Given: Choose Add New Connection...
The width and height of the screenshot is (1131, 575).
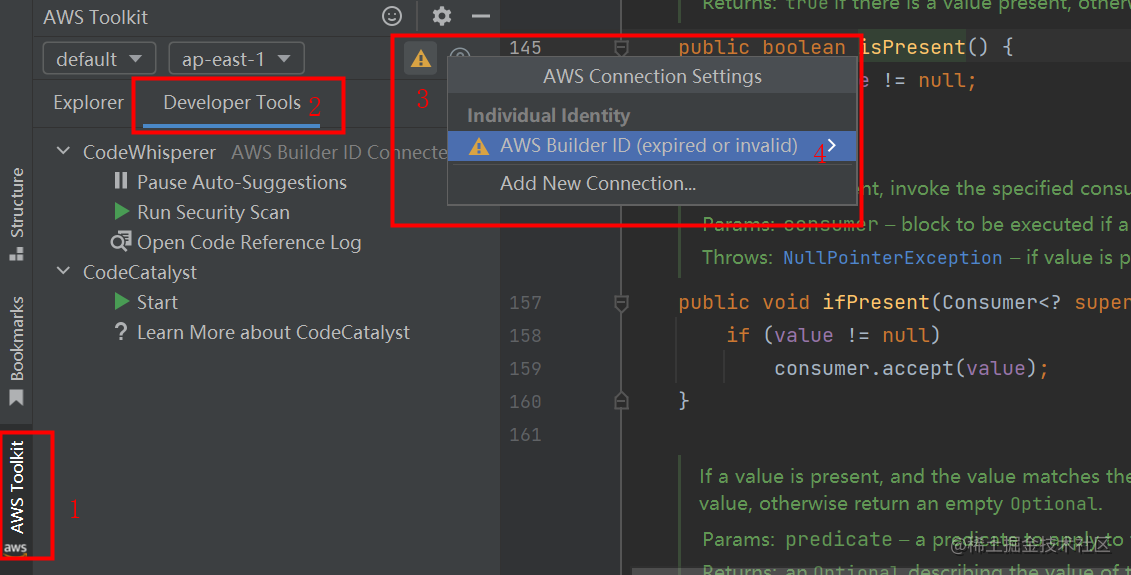Looking at the screenshot, I should pos(598,183).
